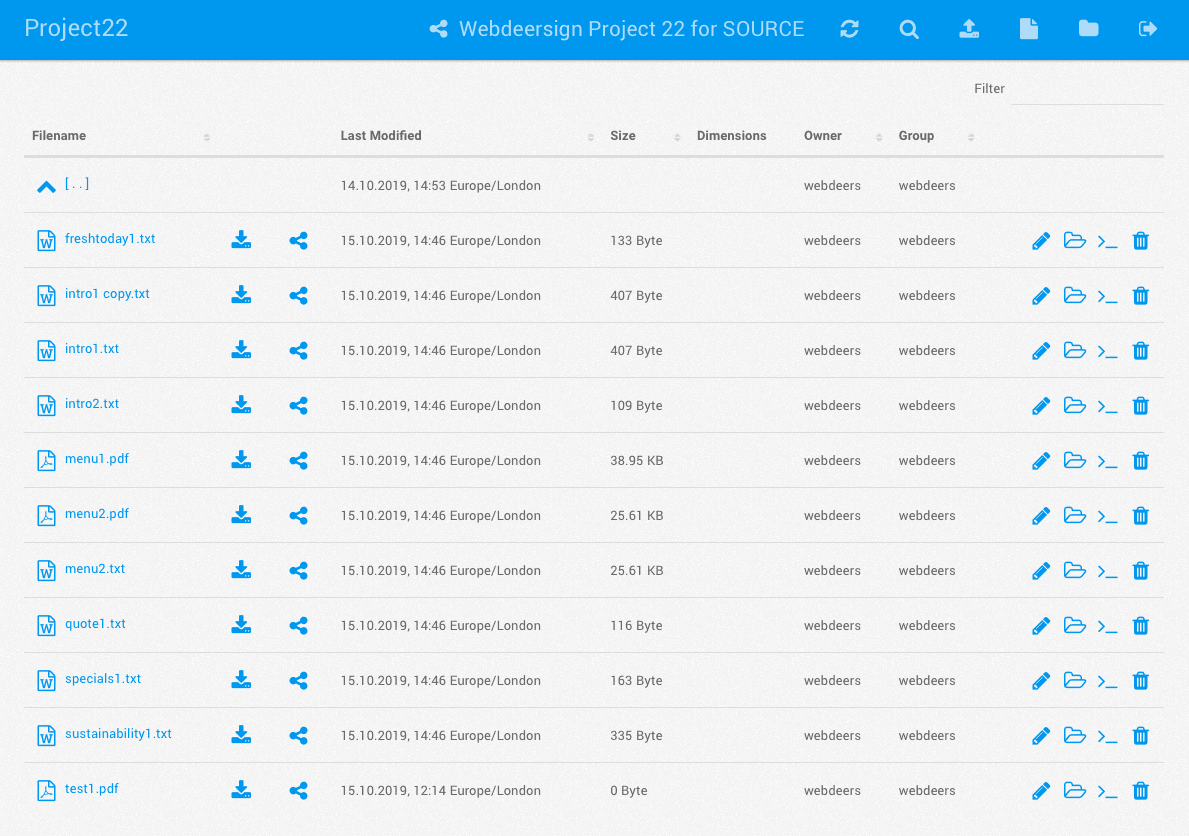1189x836 pixels.
Task: Click the upload icon in header
Action: pos(968,29)
